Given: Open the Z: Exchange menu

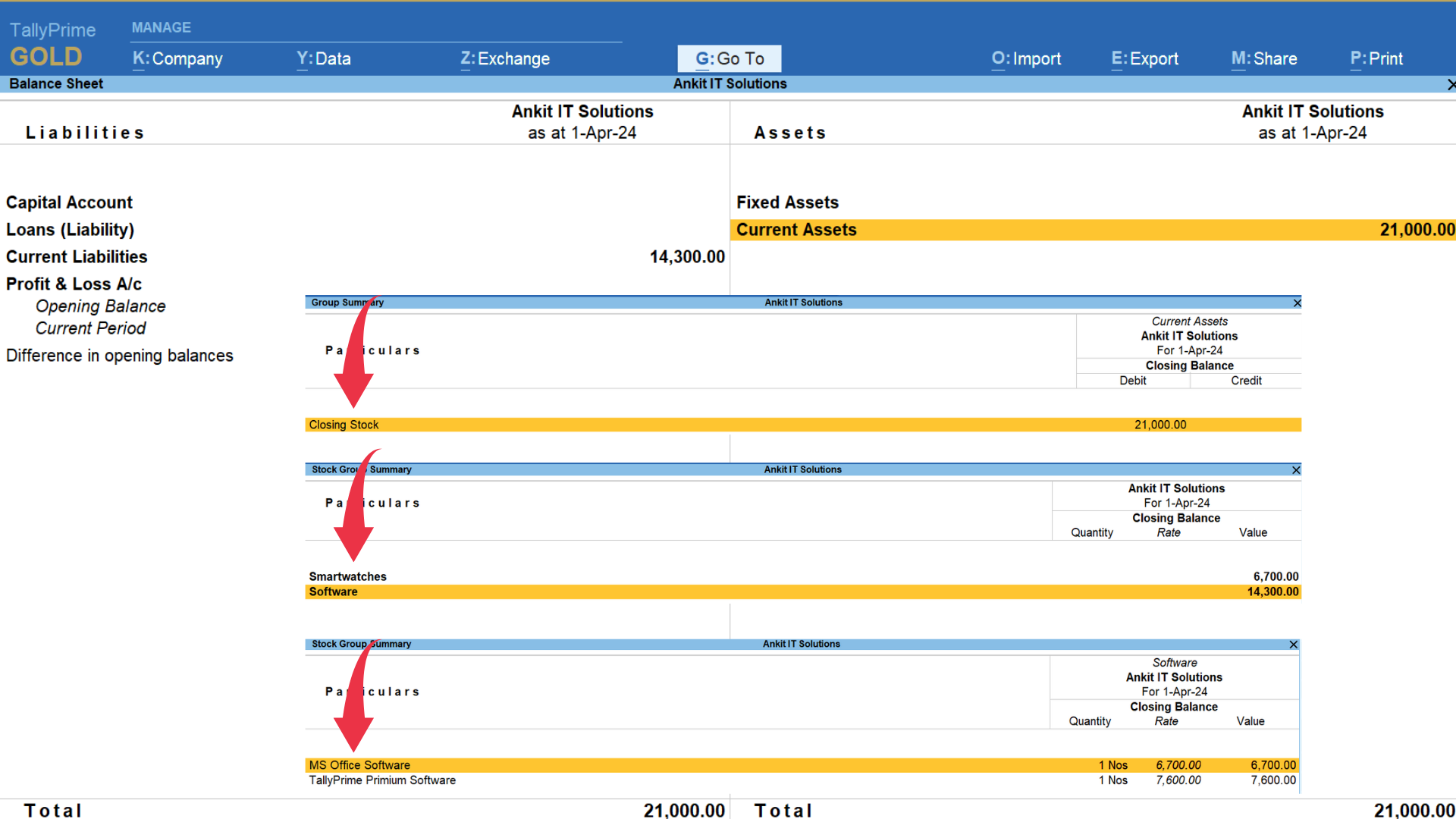Looking at the screenshot, I should coord(505,58).
